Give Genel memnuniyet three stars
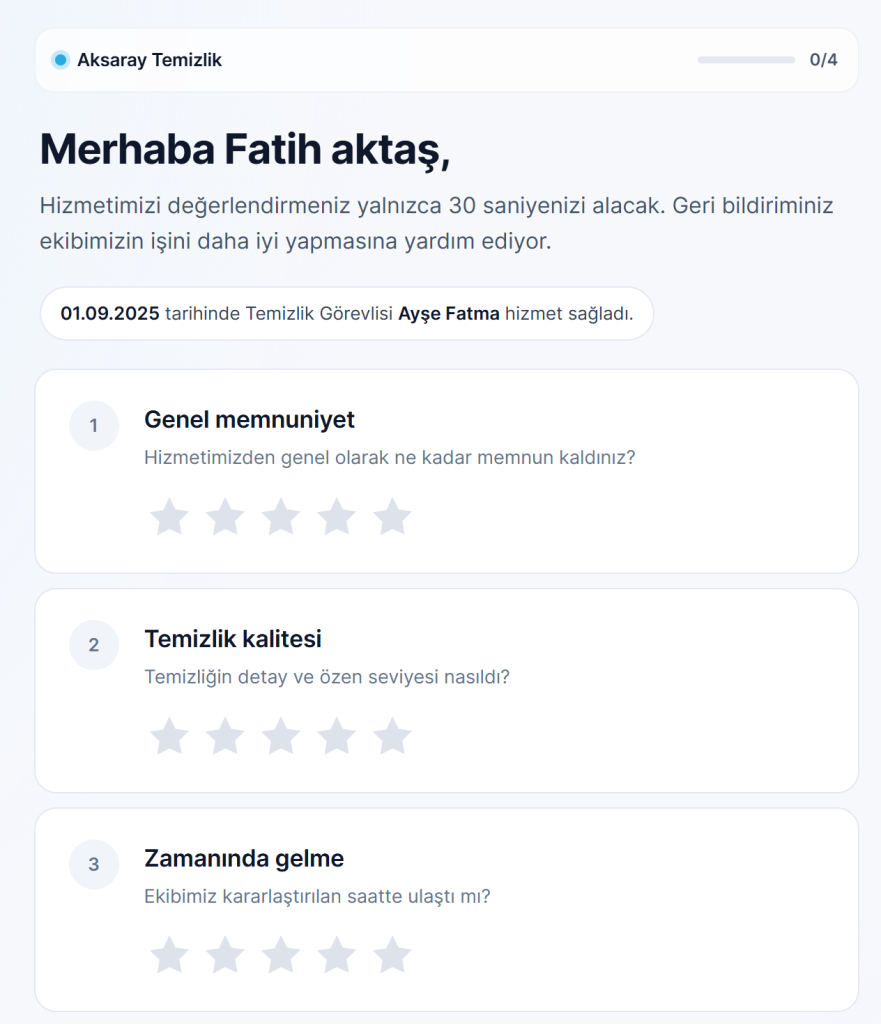Image resolution: width=881 pixels, height=1024 pixels. (x=281, y=517)
